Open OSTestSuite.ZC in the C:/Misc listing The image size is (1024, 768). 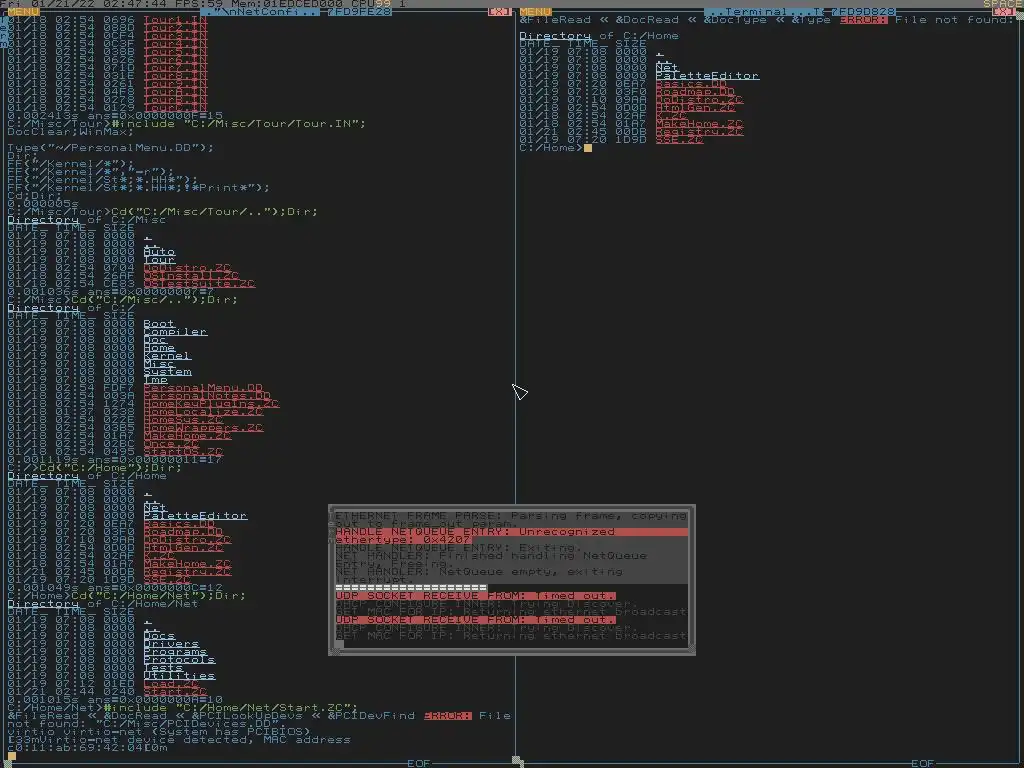click(199, 283)
